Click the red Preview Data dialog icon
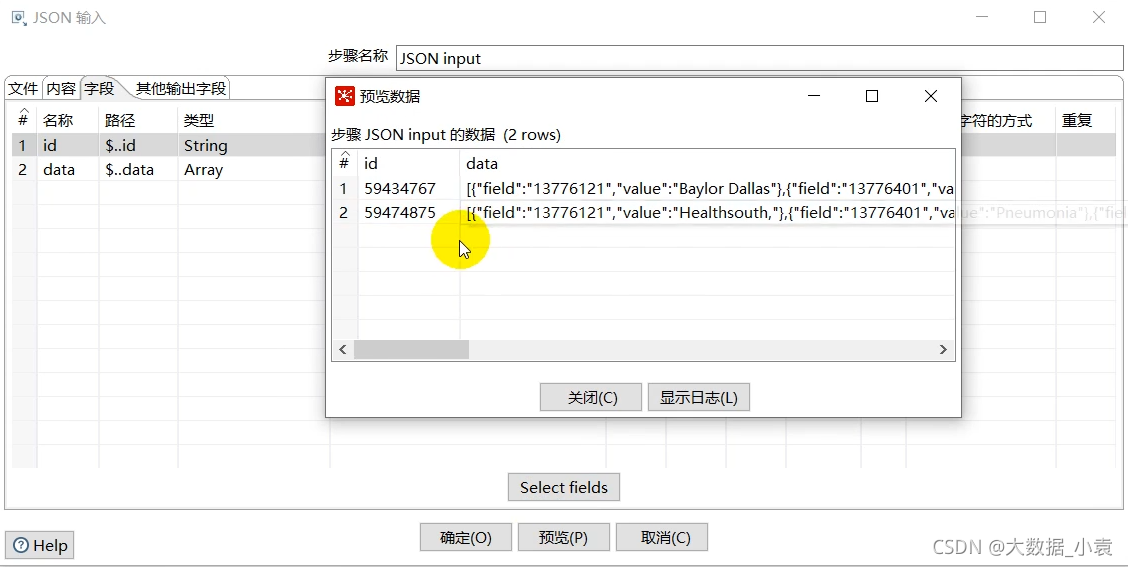The height and width of the screenshot is (567, 1128). point(345,96)
